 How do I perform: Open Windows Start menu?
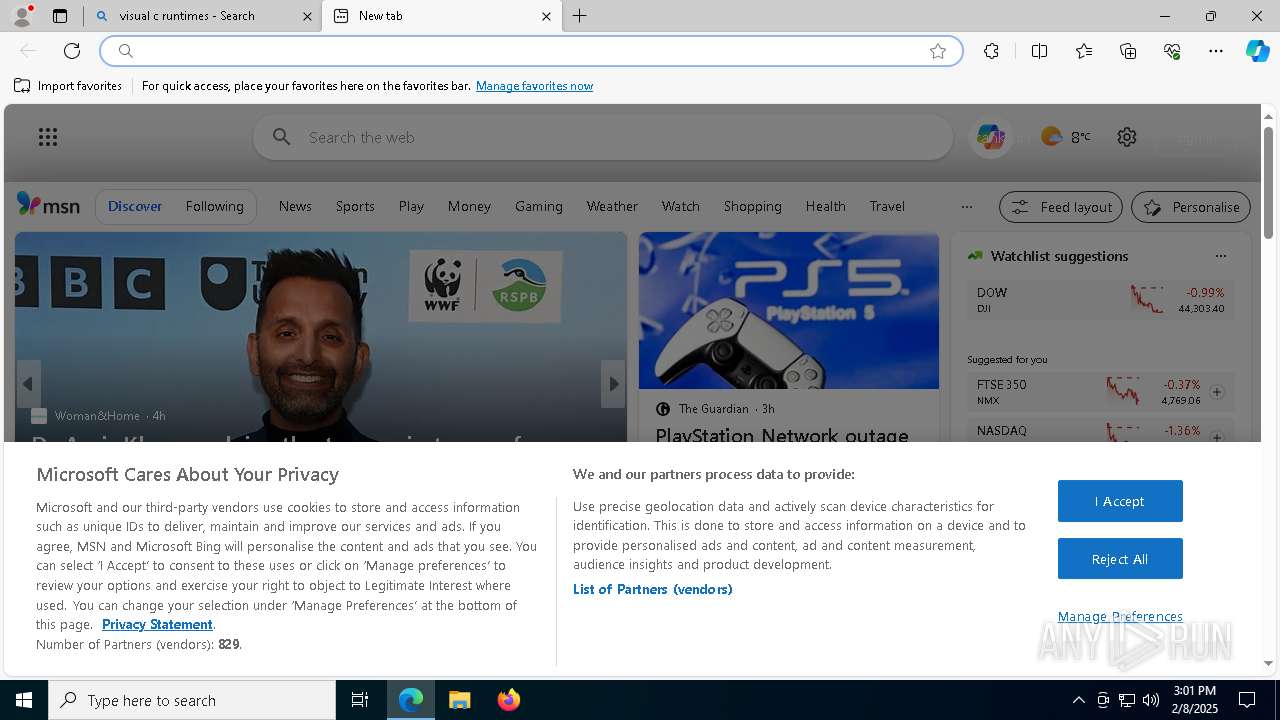click(24, 700)
